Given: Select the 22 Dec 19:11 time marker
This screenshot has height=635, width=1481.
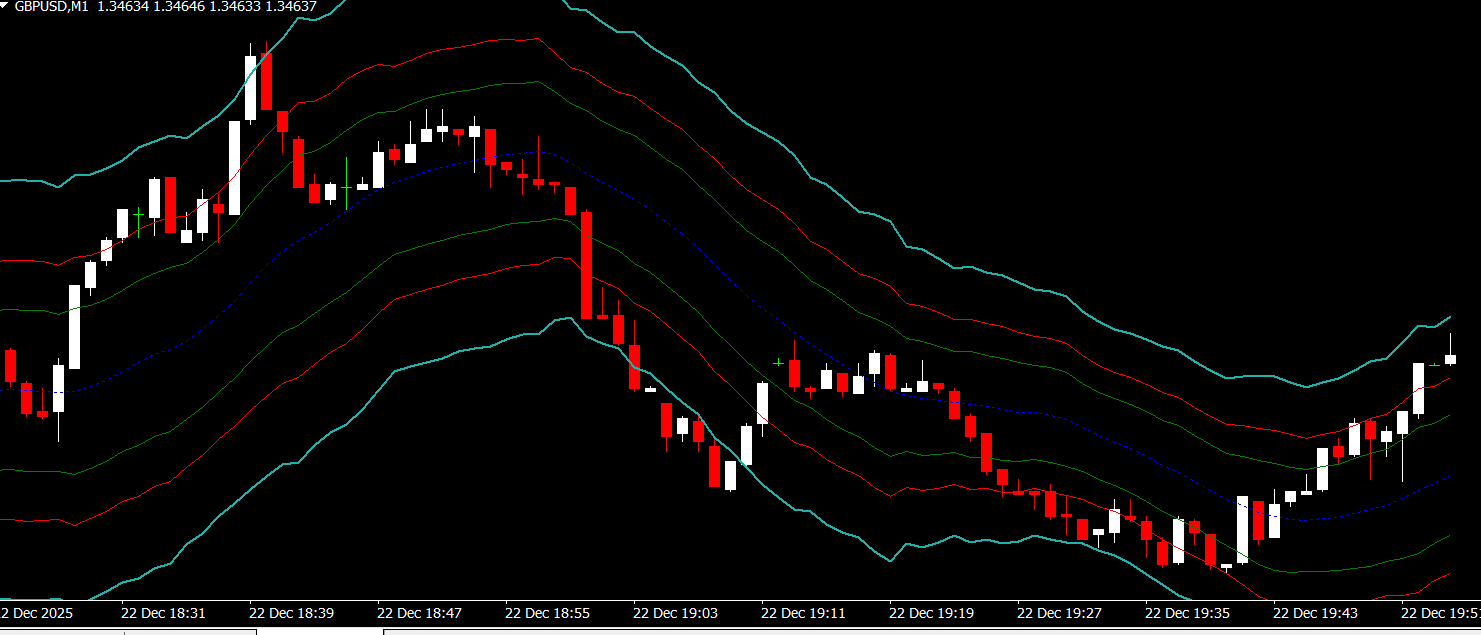Looking at the screenshot, I should (x=803, y=612).
